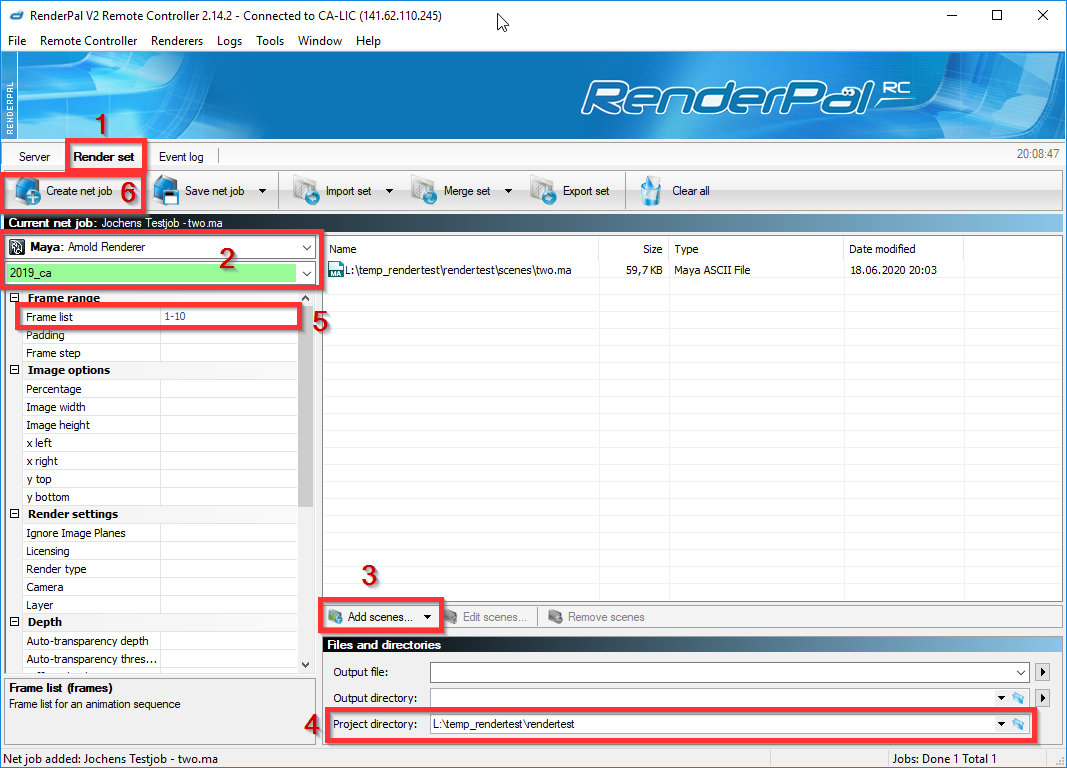The width and height of the screenshot is (1067, 768).
Task: Open the 2019_ca version dropdown
Action: point(306,273)
